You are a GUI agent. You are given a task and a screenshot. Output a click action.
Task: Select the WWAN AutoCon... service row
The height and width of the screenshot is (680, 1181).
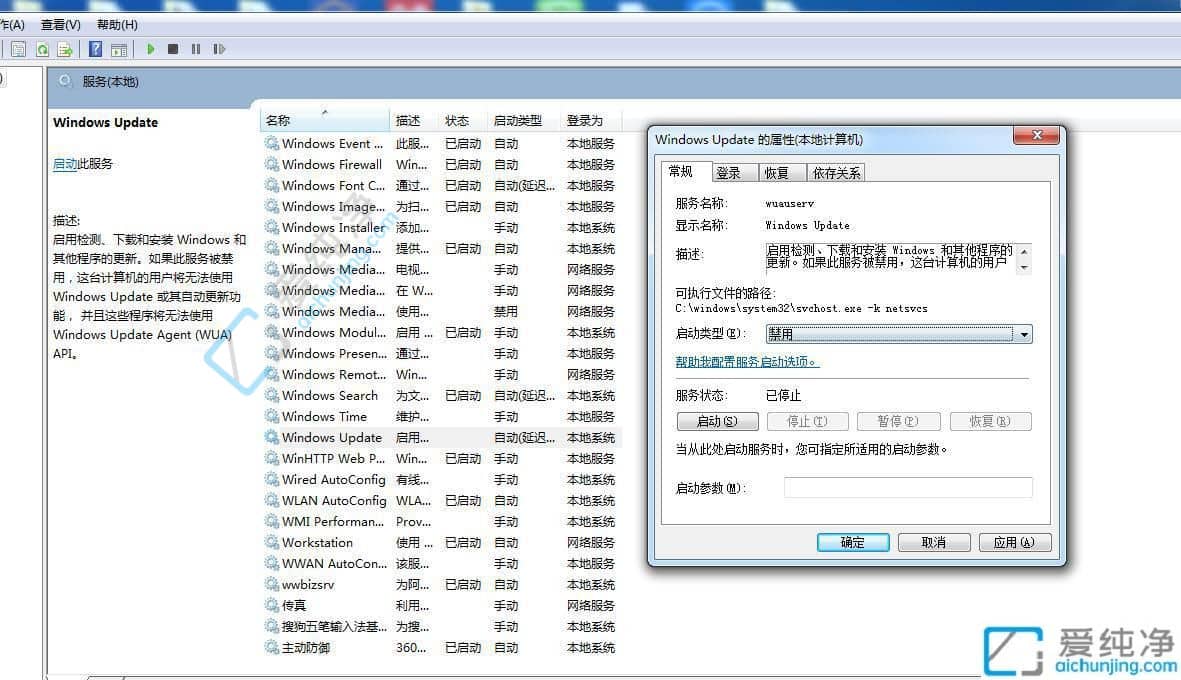pos(441,563)
